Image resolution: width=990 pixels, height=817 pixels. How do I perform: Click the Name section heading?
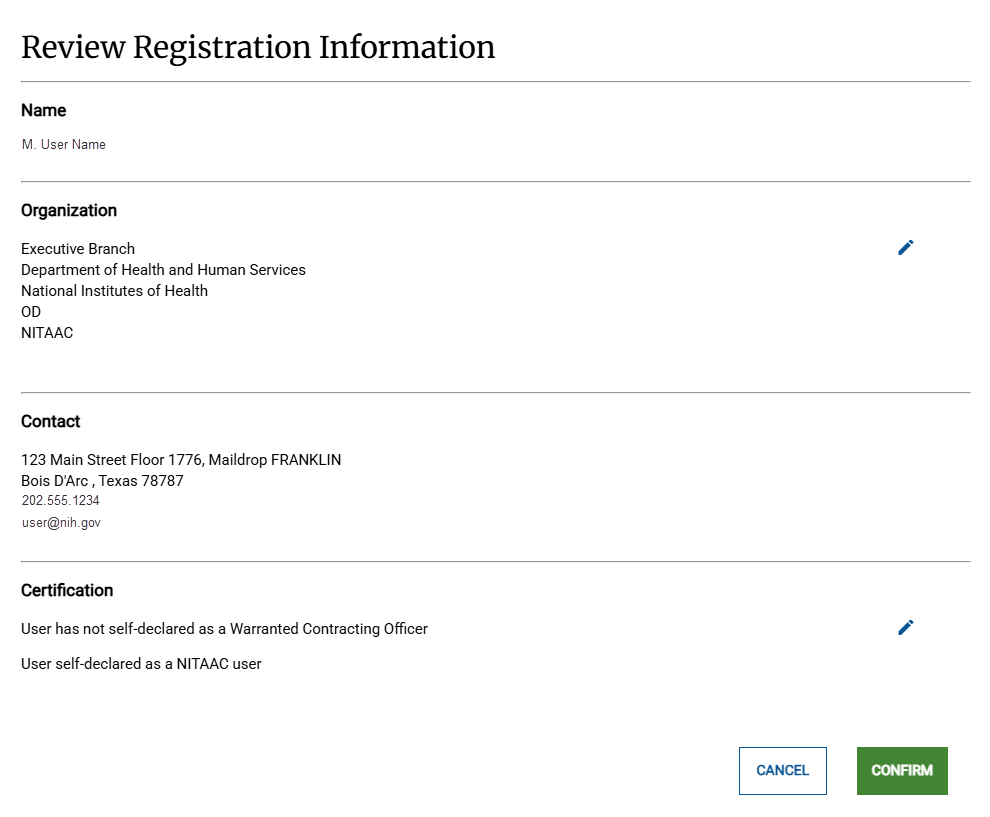[x=43, y=110]
